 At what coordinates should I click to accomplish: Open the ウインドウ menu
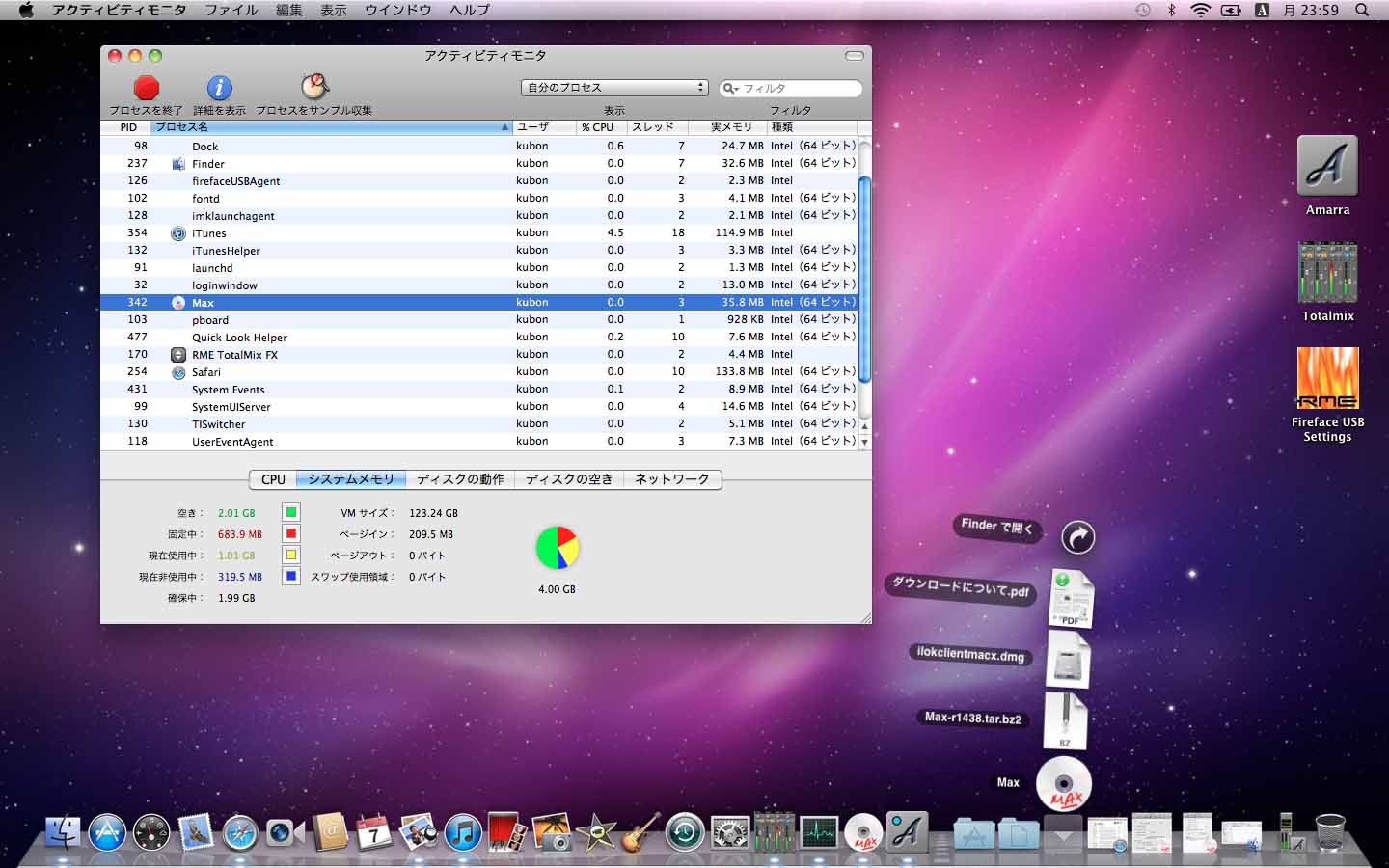pyautogui.click(x=398, y=10)
